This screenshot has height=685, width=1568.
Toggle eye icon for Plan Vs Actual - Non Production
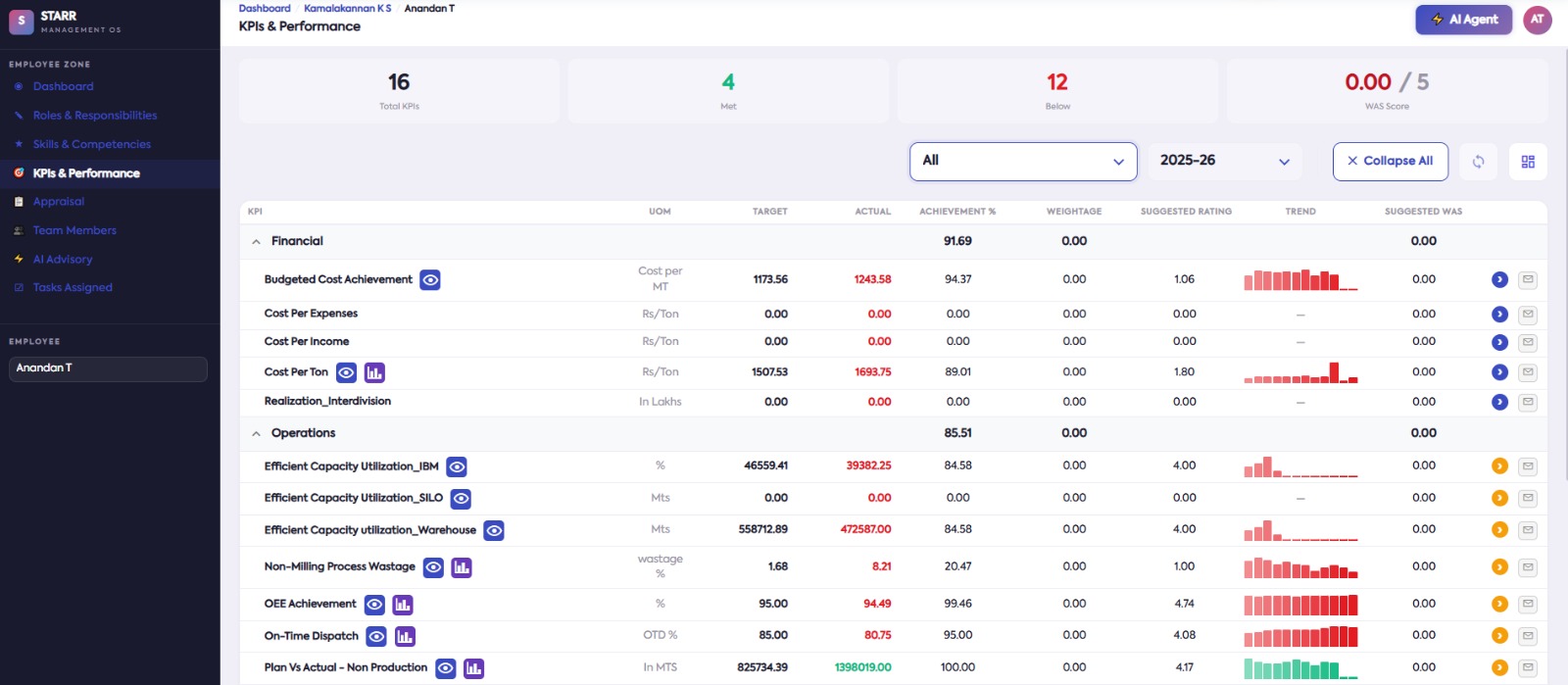click(446, 668)
